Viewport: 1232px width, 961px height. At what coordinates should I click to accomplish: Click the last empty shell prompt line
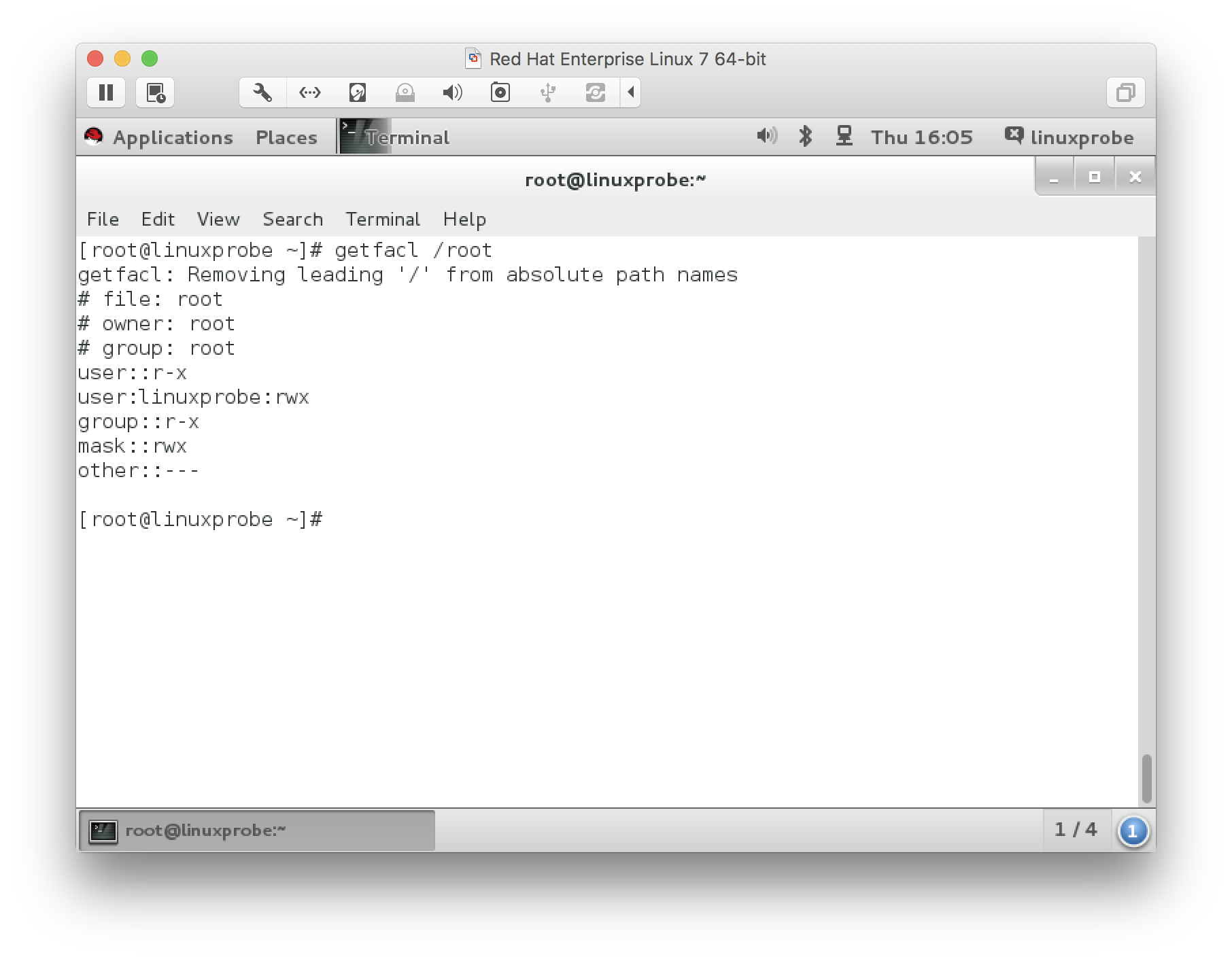click(x=201, y=519)
